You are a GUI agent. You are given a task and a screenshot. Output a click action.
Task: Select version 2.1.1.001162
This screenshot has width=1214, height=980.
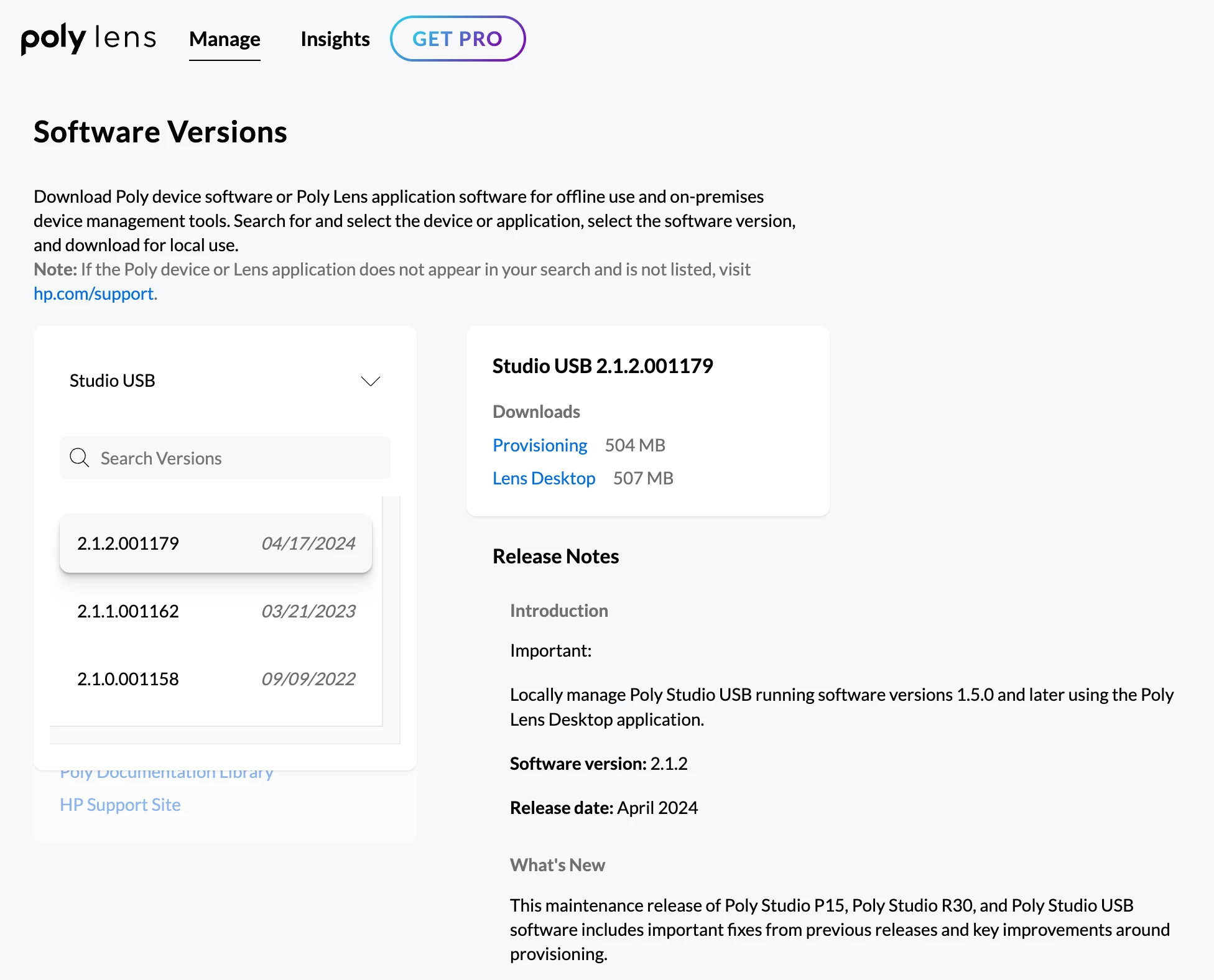128,611
